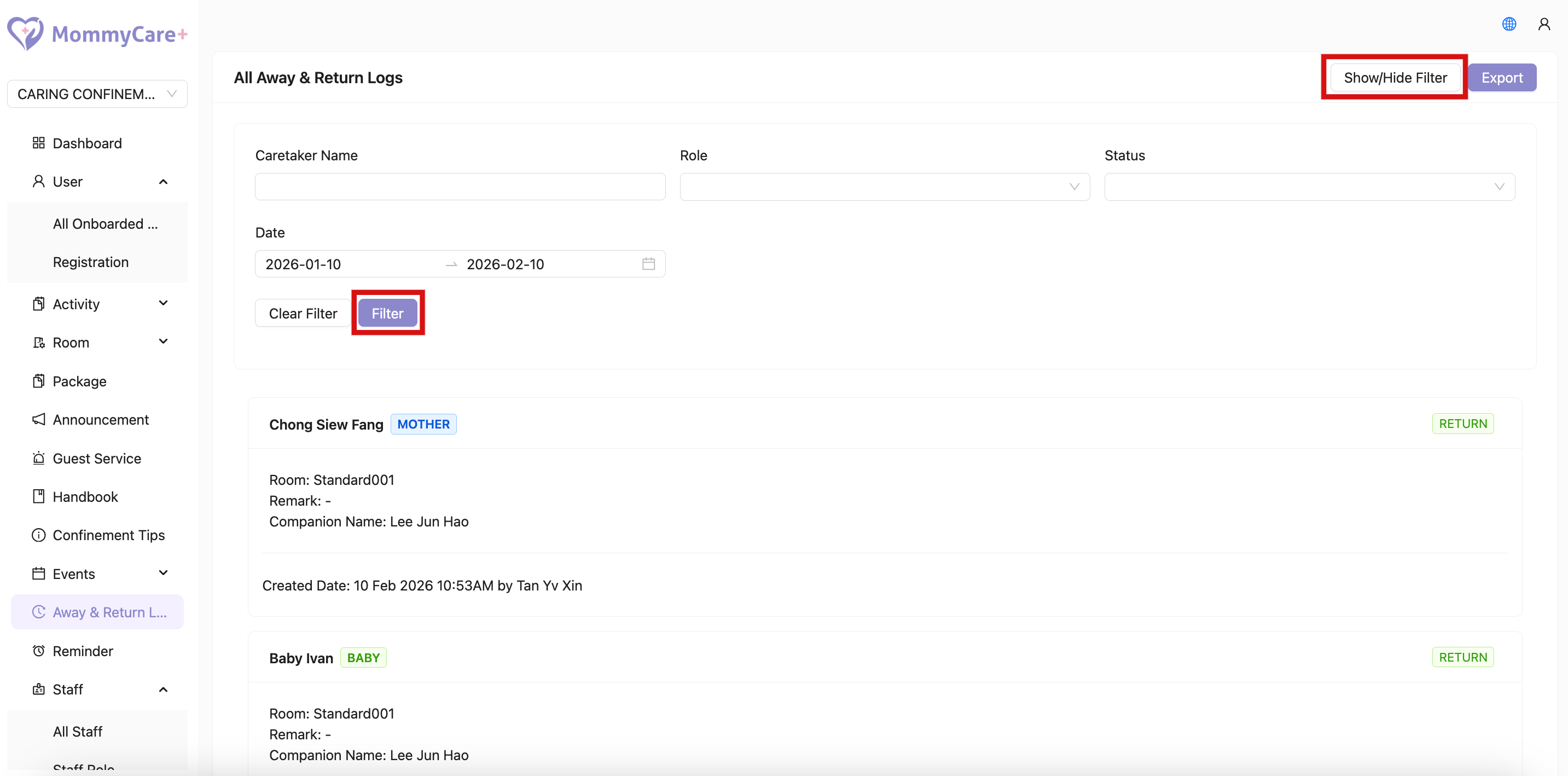Open the Dashboard from the sidebar icon
The height and width of the screenshot is (776, 1568).
pyautogui.click(x=38, y=143)
